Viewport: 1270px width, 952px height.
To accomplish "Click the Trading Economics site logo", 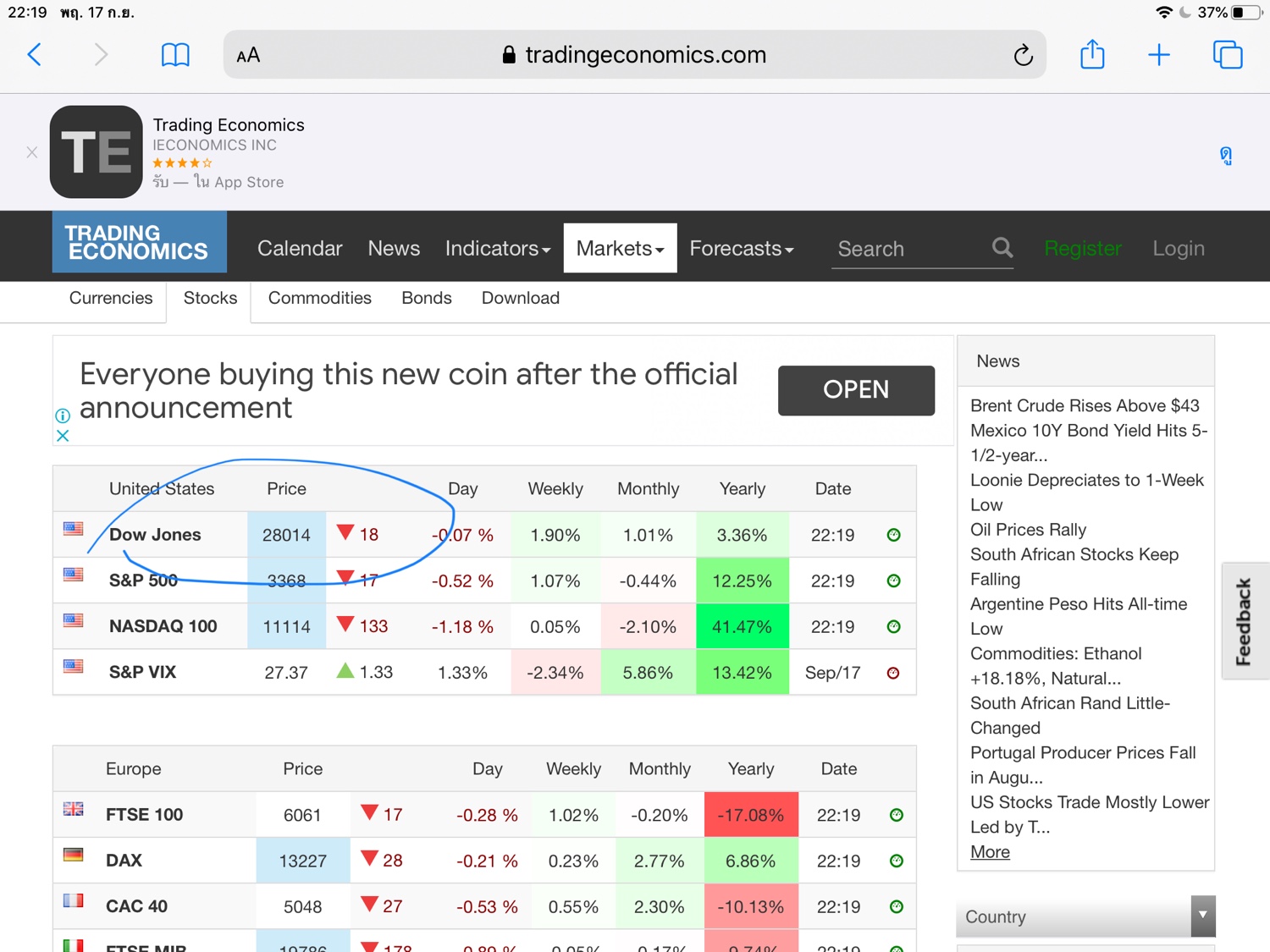I will (140, 242).
